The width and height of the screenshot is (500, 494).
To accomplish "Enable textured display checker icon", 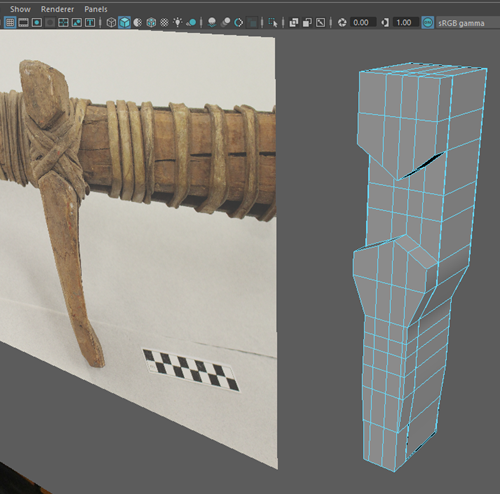I will [x=164, y=23].
